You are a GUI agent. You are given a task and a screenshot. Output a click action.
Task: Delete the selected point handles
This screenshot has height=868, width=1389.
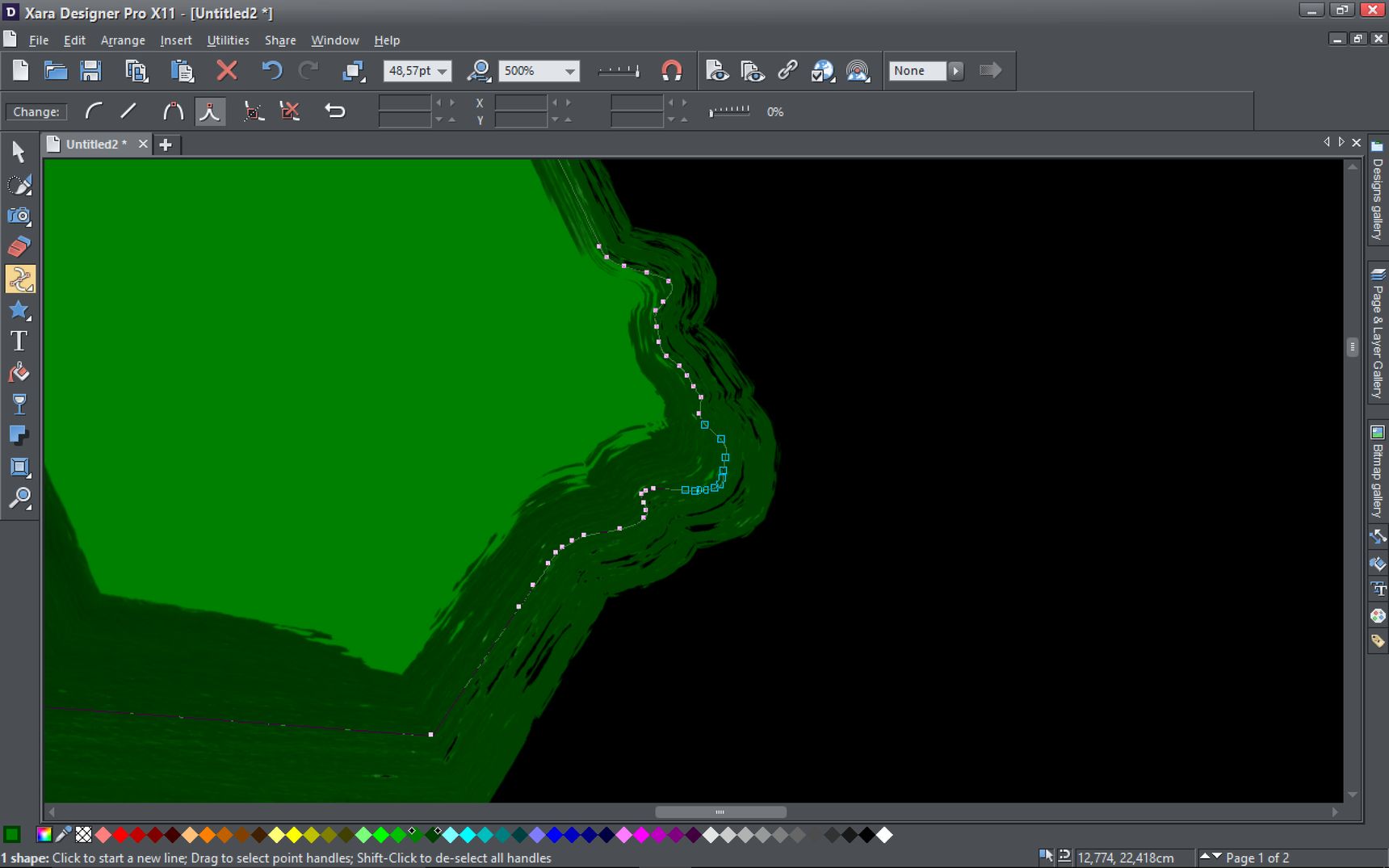[290, 111]
